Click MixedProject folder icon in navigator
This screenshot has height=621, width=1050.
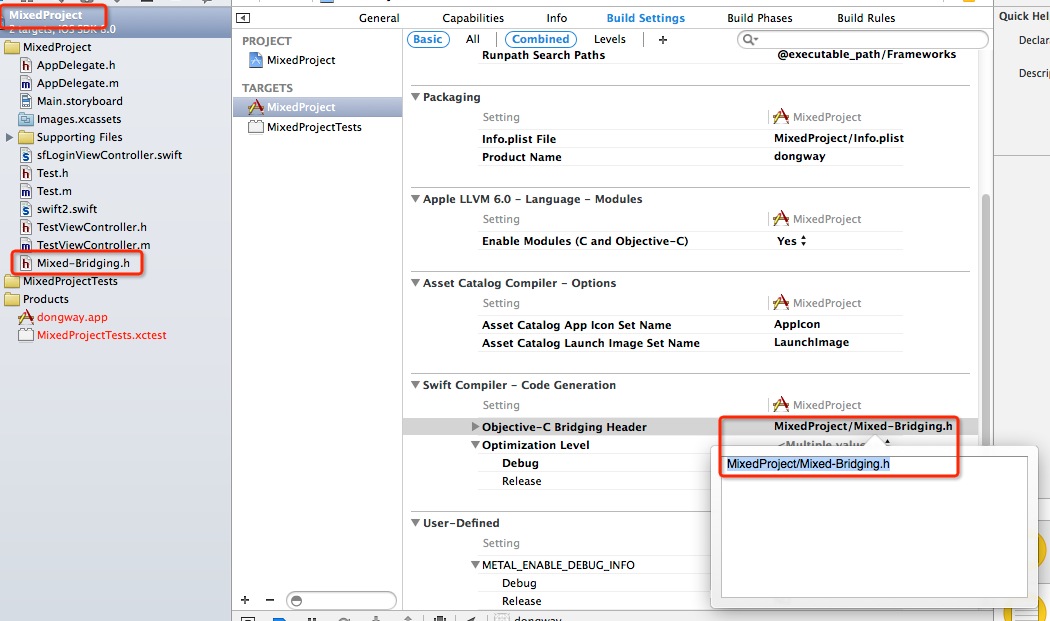point(12,48)
